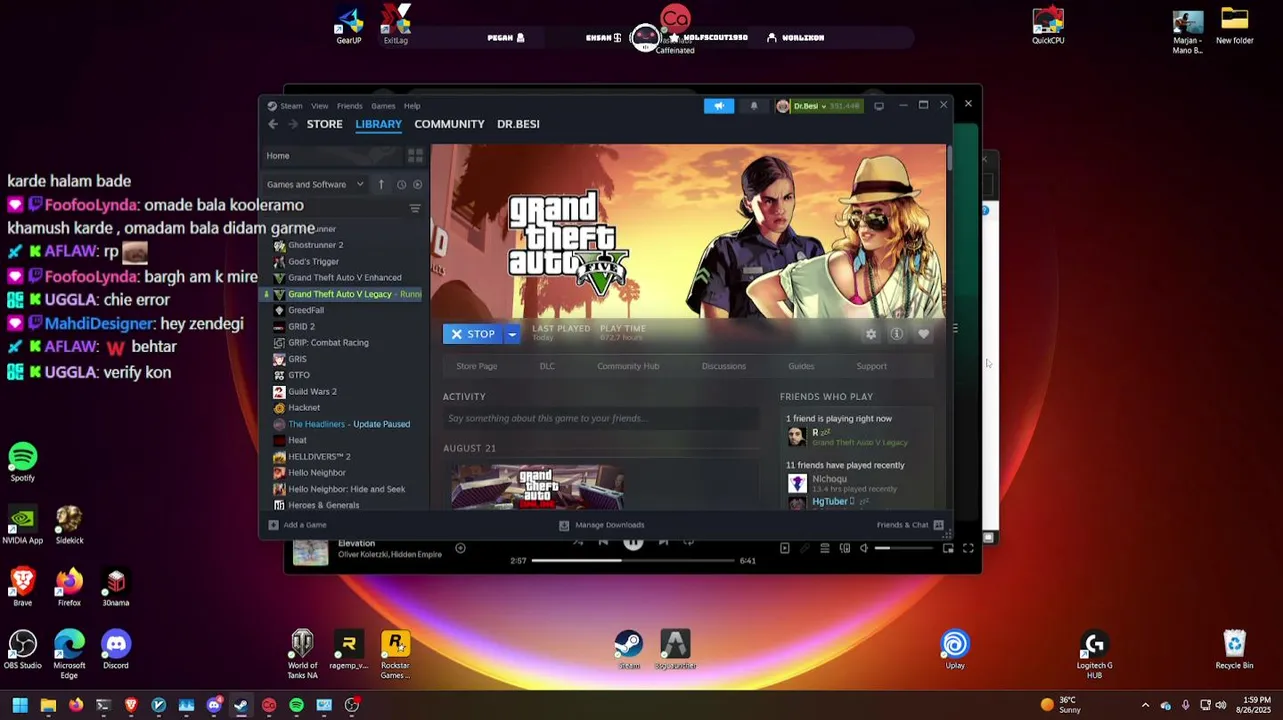
Task: Enter Spotify fullscreen mode
Action: (968, 548)
